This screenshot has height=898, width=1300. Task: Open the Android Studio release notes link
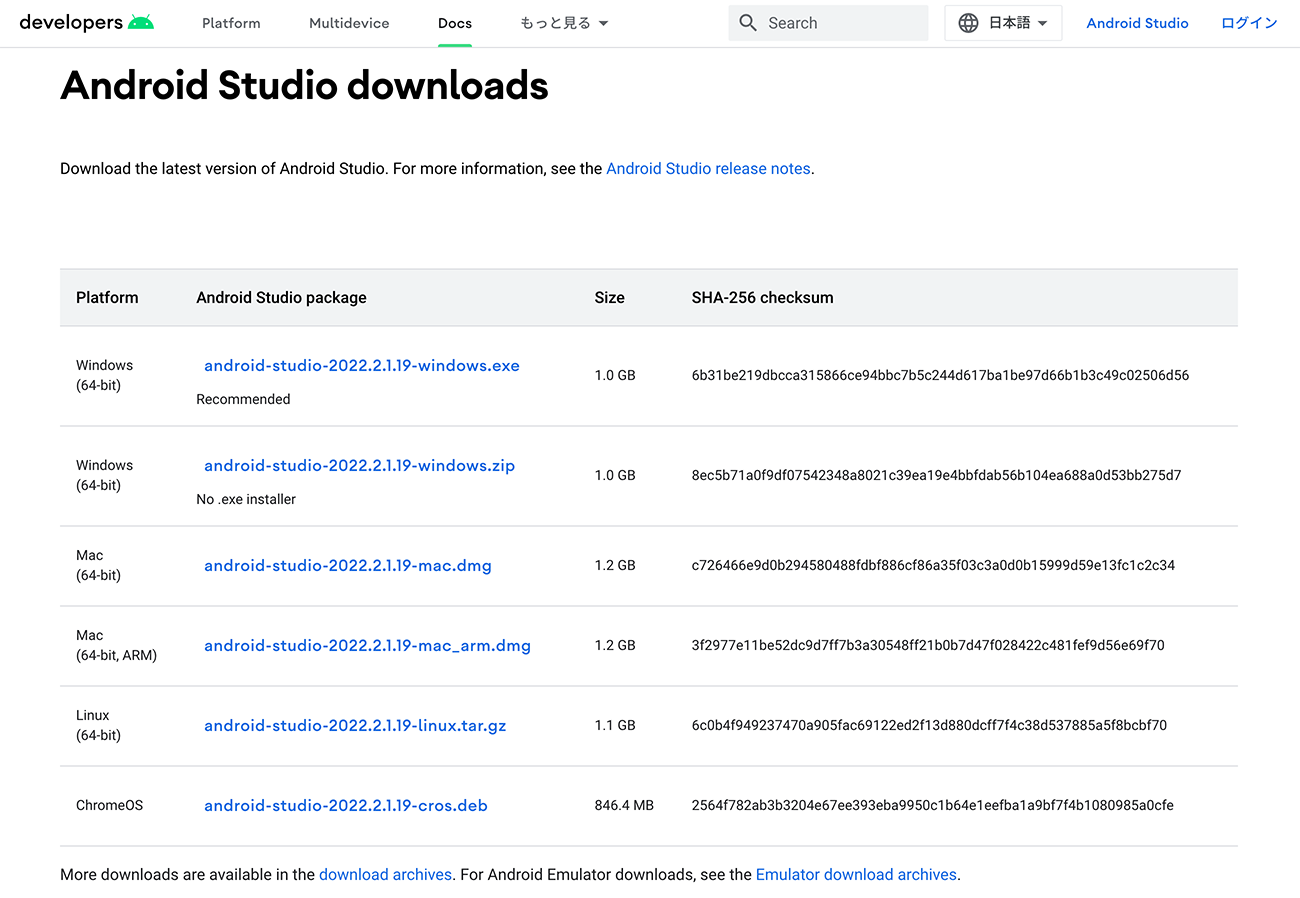click(x=708, y=169)
